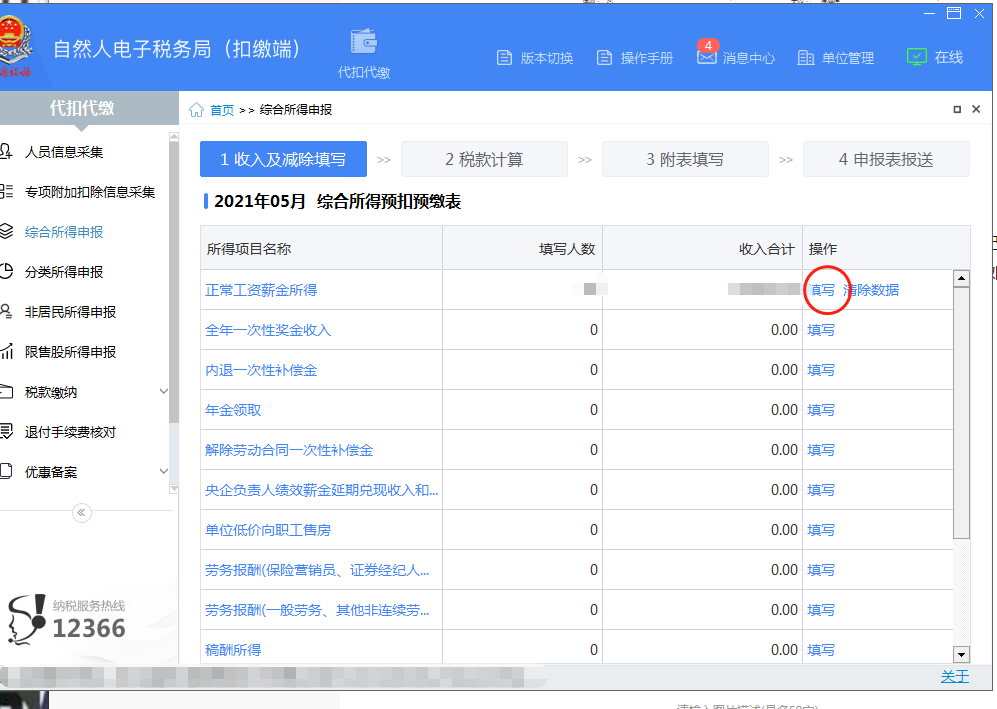Screen dimensions: 997x709
Task: Click table scrollbar down arrow
Action: 961,654
